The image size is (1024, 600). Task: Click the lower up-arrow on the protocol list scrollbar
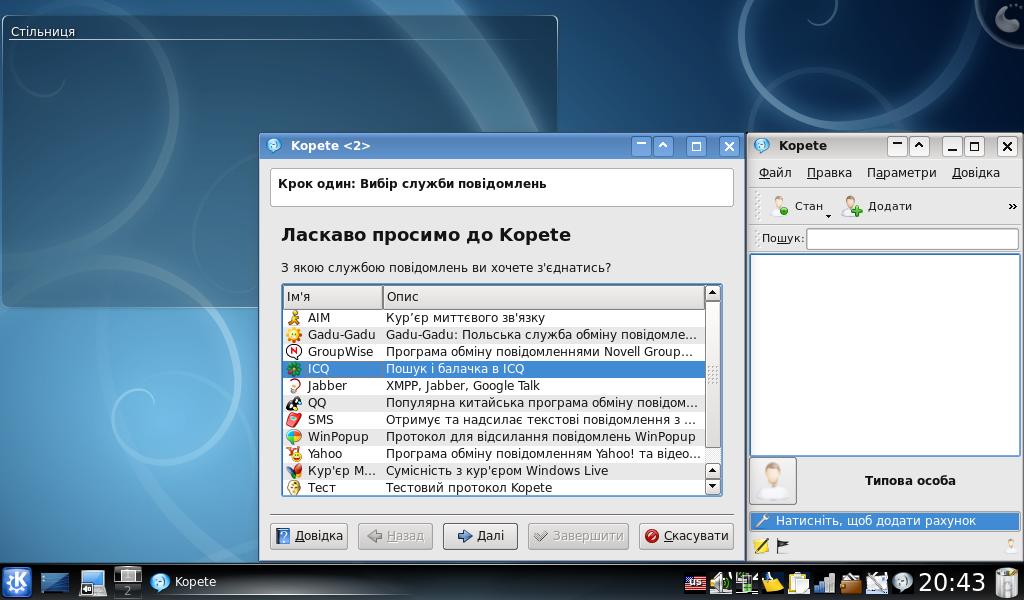(x=712, y=471)
